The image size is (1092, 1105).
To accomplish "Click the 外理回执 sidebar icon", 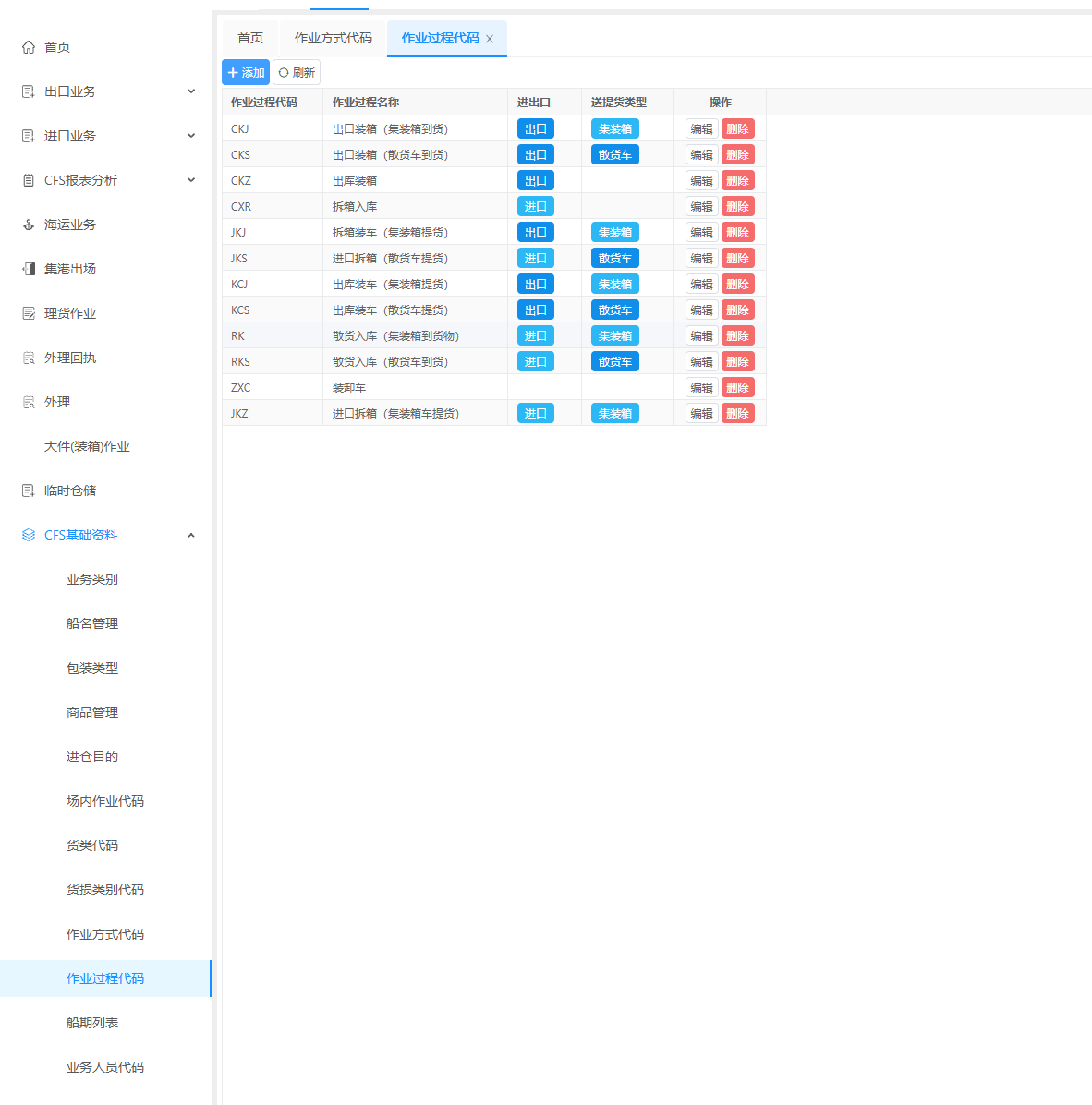I will (29, 358).
